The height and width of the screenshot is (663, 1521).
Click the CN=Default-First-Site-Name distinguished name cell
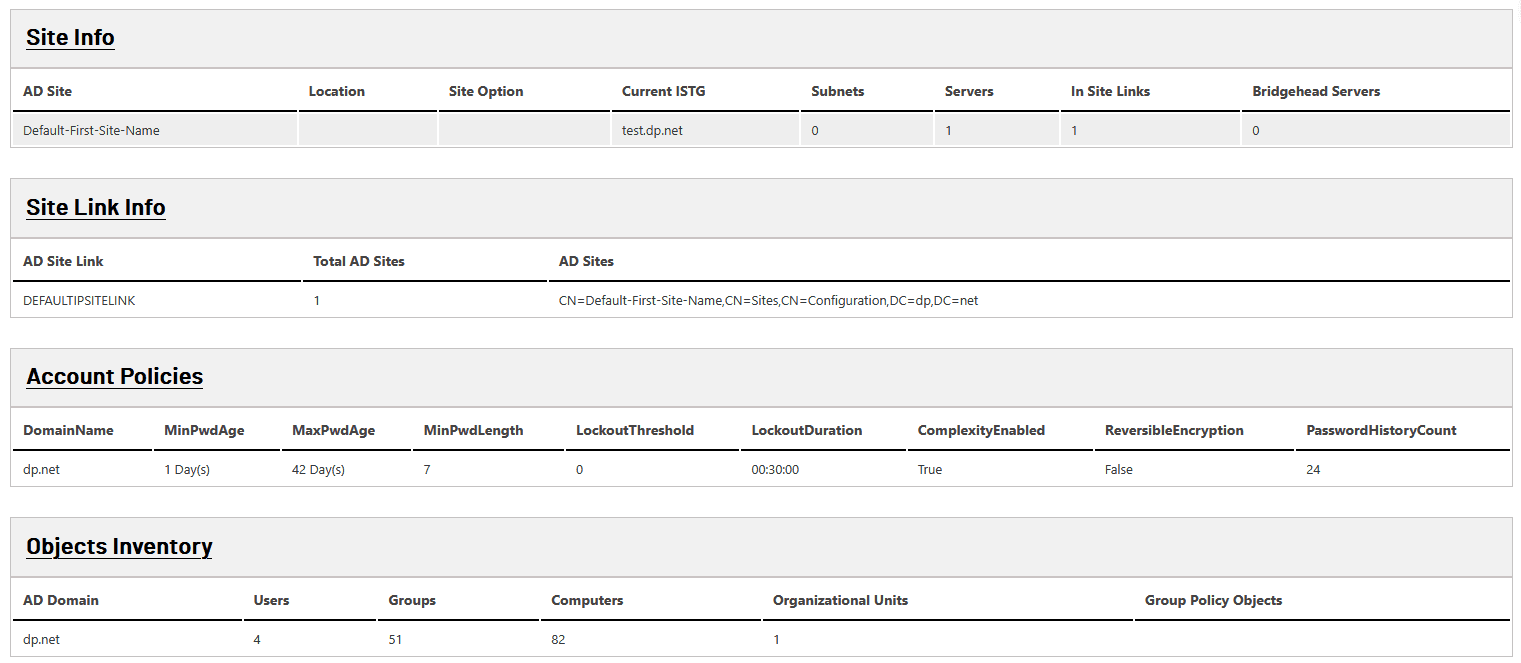point(768,300)
